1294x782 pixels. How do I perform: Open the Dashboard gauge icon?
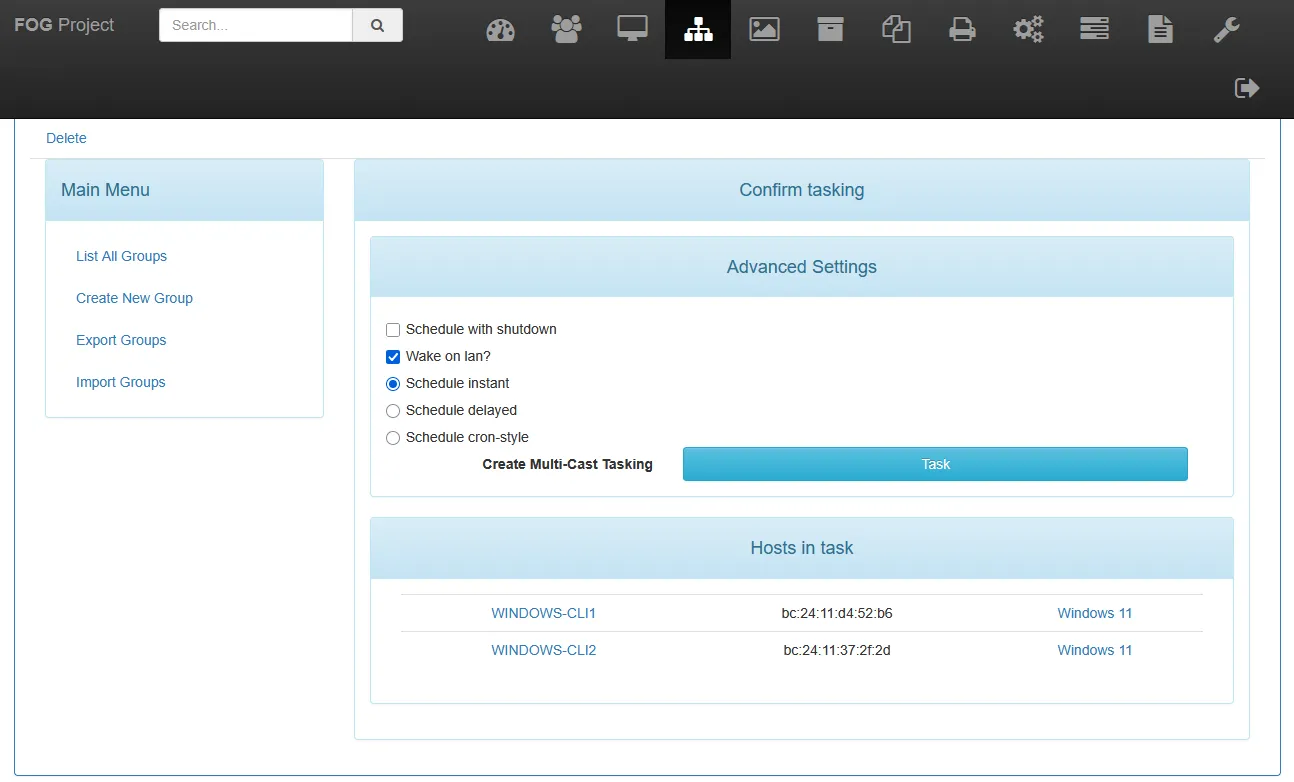[x=500, y=30]
